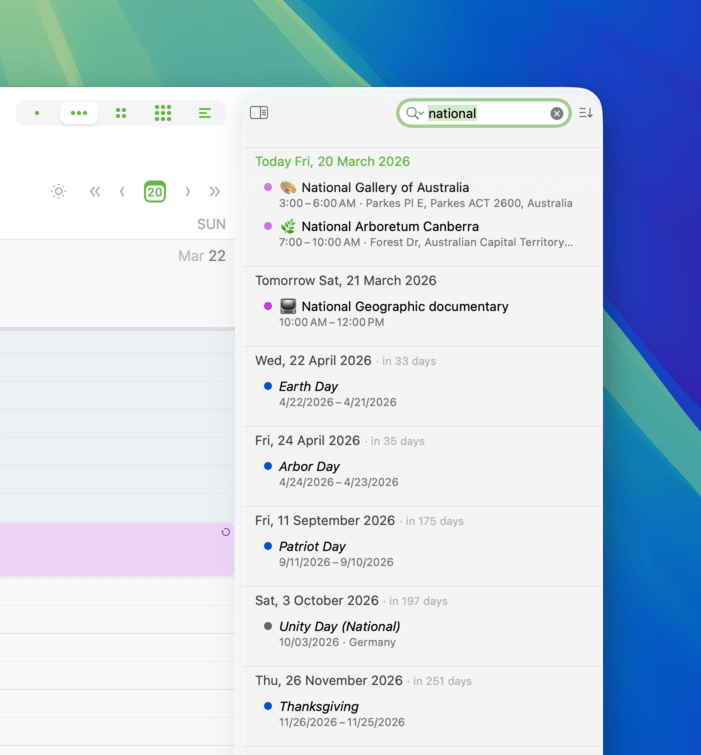Image resolution: width=701 pixels, height=755 pixels.
Task: Click the recurring event repeat icon
Action: point(225,532)
